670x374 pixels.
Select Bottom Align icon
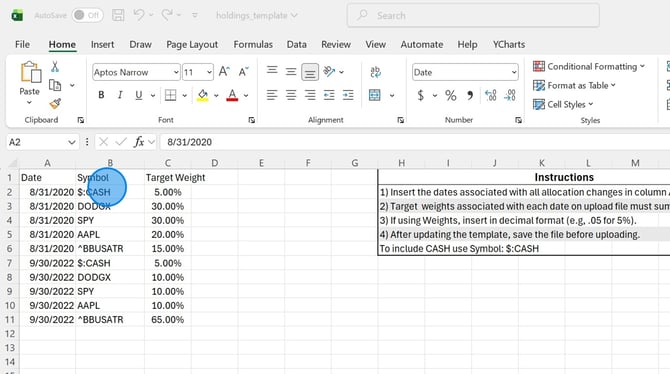(x=310, y=72)
